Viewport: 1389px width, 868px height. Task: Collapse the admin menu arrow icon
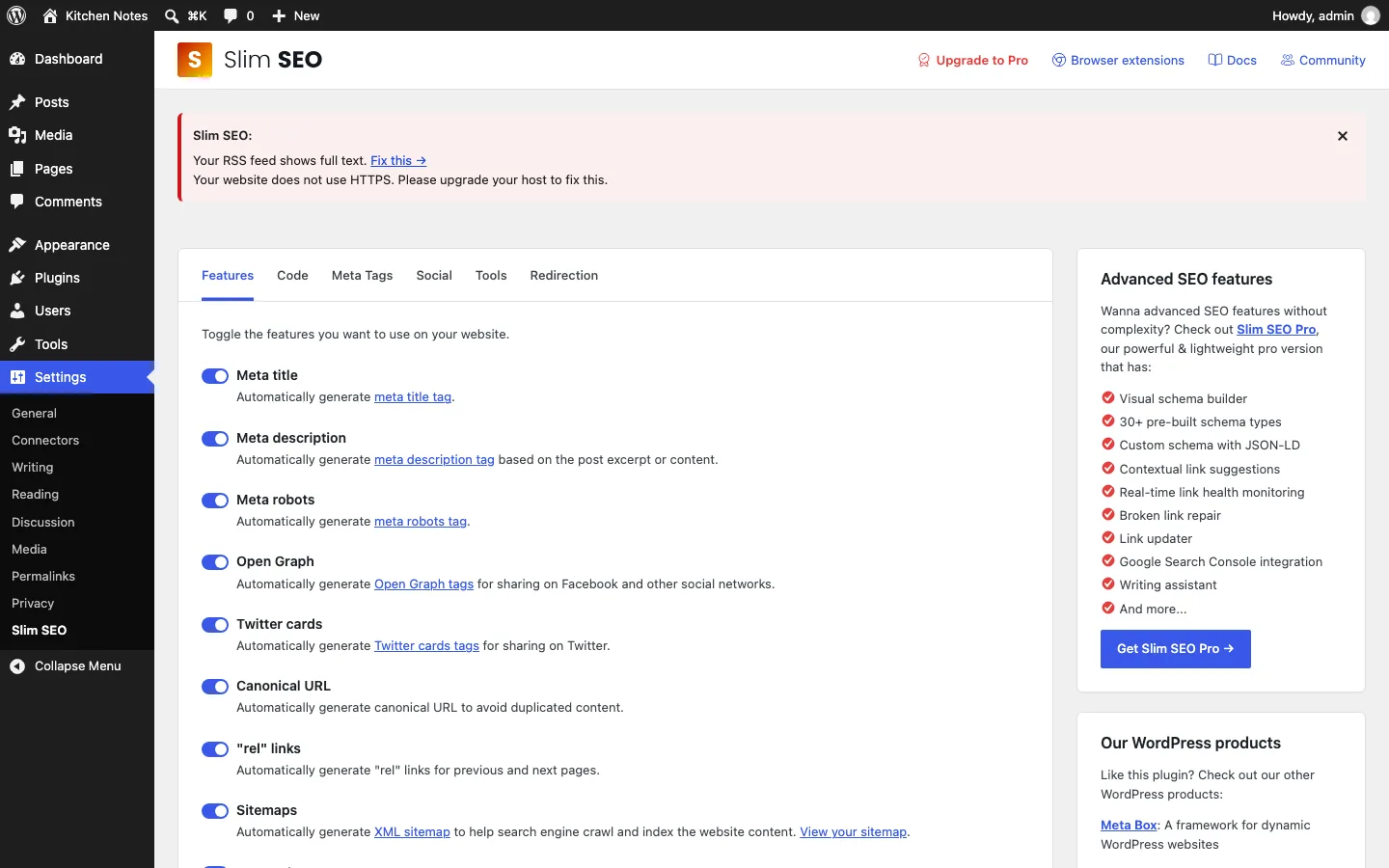[x=17, y=666]
